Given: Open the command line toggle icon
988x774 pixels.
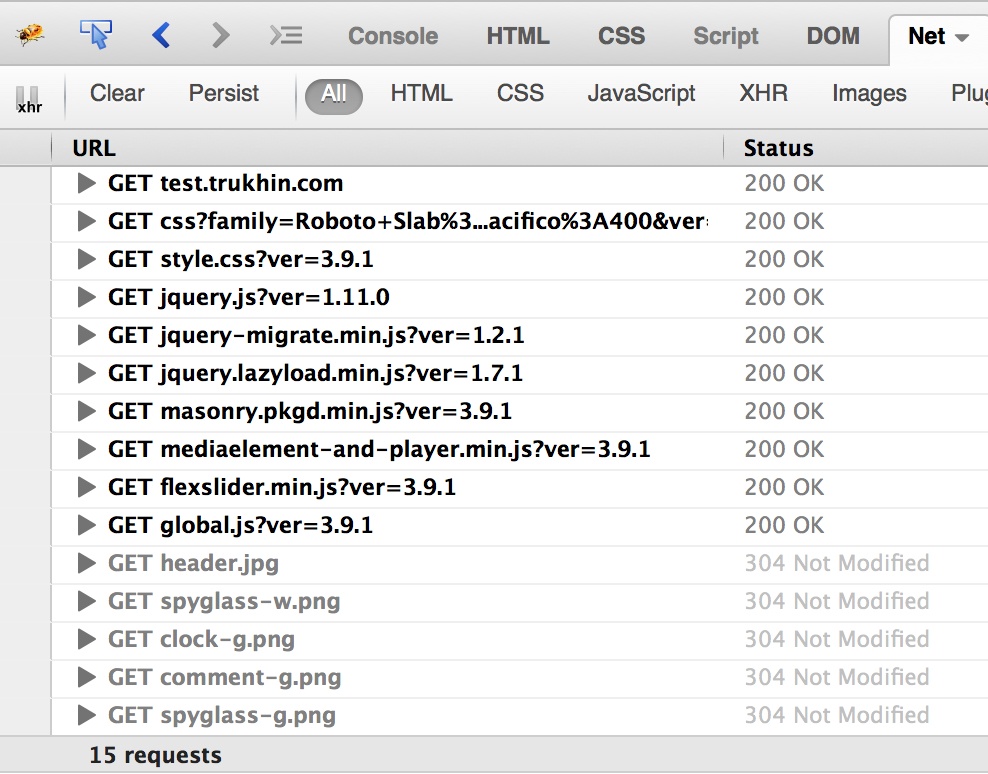Looking at the screenshot, I should (286, 36).
